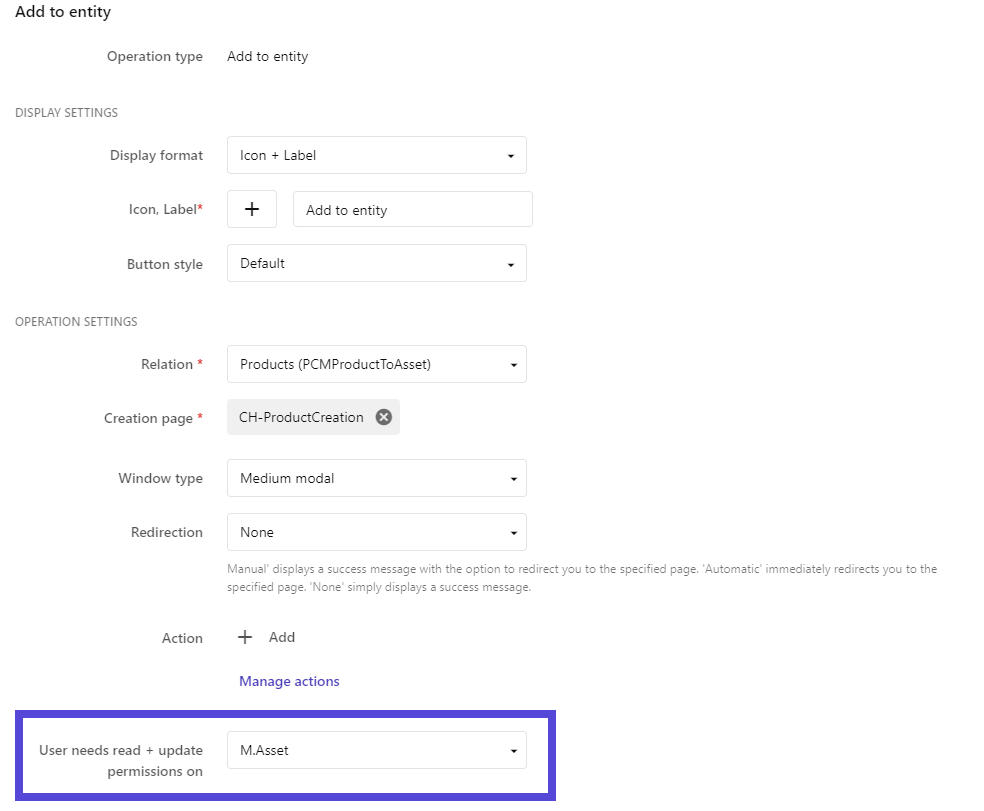Open the Window type dropdown showing Medium modal
The image size is (984, 811).
[377, 478]
